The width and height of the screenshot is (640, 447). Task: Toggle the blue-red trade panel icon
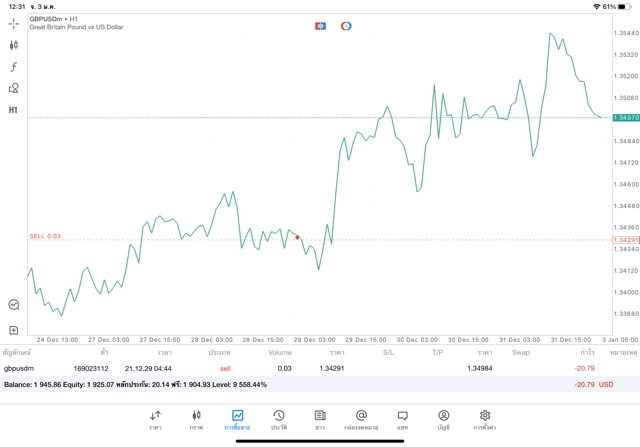coord(320,25)
